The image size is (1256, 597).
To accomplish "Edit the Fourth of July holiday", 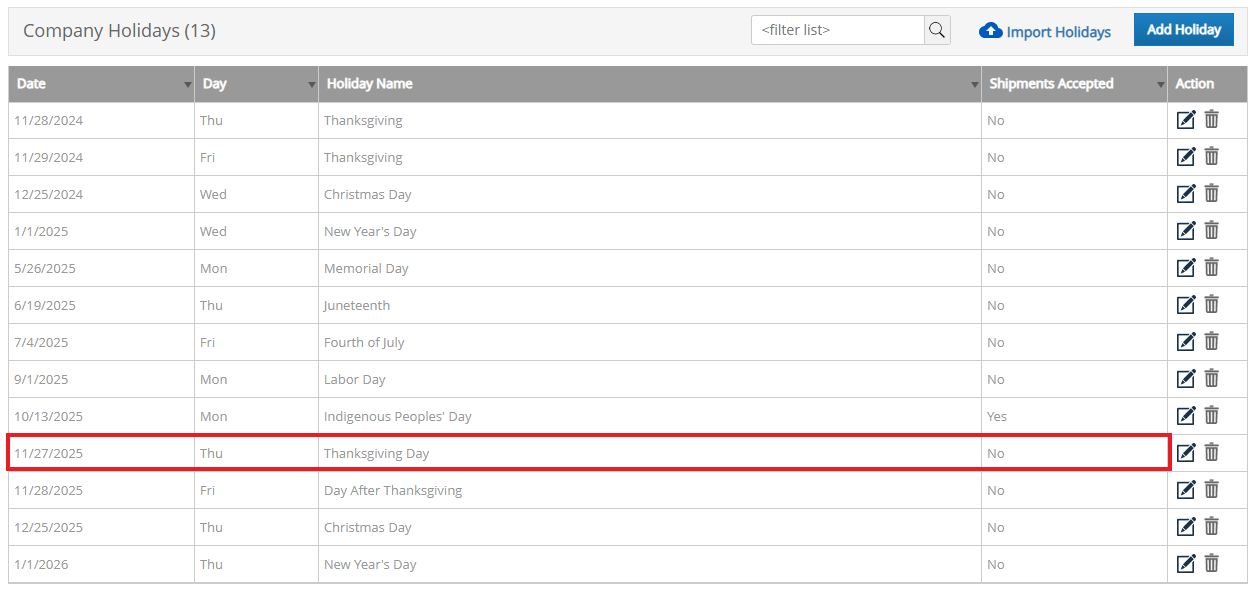I will pyautogui.click(x=1186, y=342).
